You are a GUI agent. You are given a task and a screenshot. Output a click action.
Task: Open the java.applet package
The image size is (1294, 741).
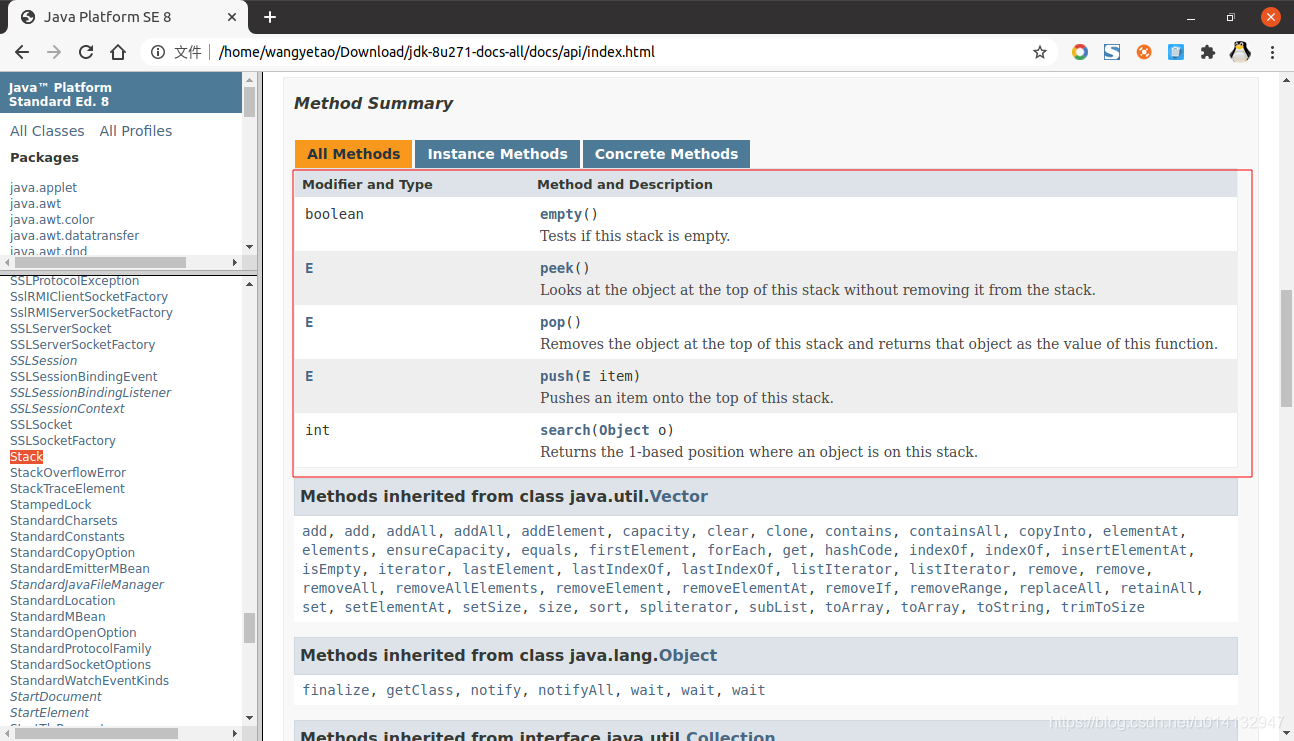[43, 188]
